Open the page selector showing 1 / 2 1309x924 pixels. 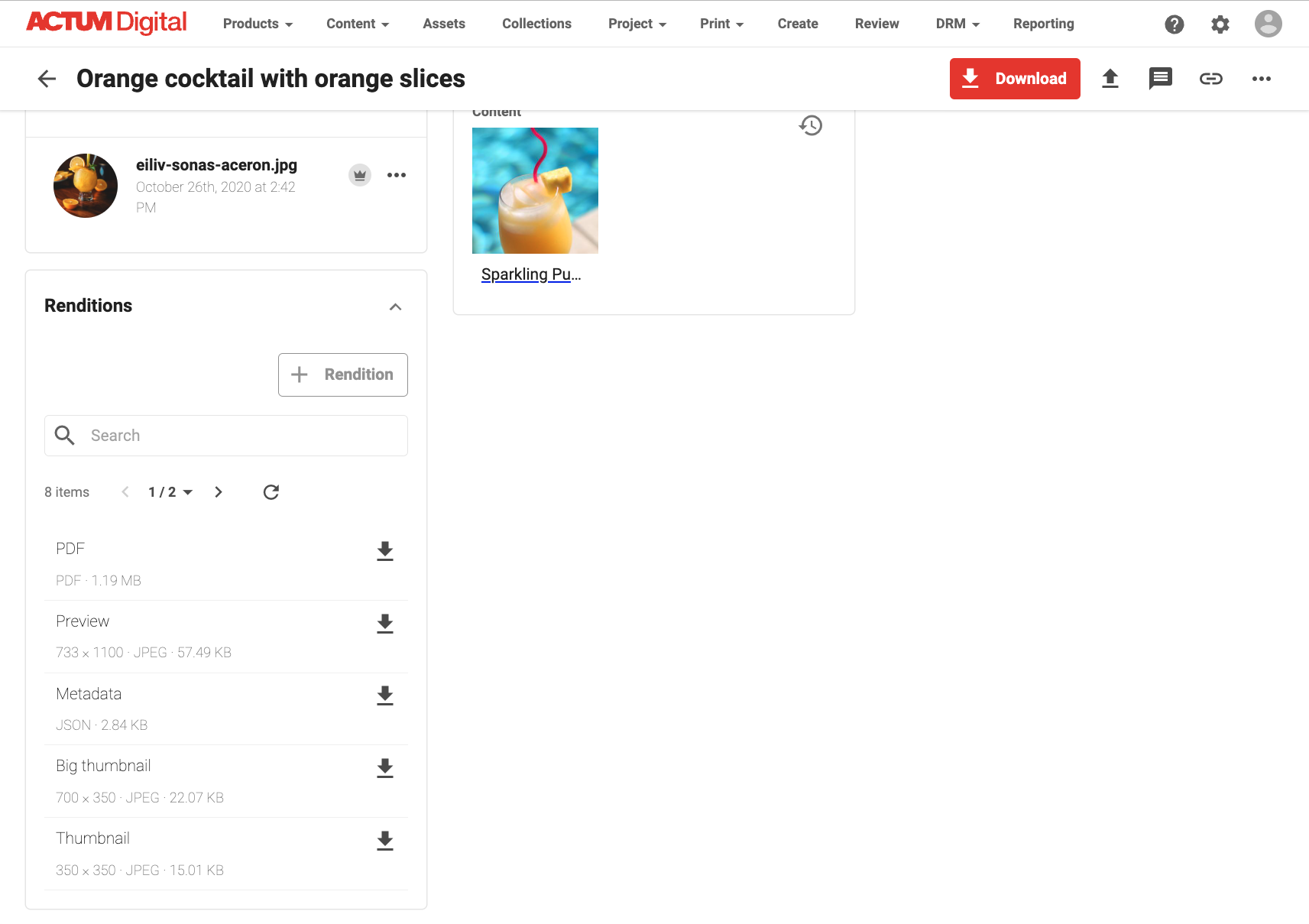click(x=170, y=492)
